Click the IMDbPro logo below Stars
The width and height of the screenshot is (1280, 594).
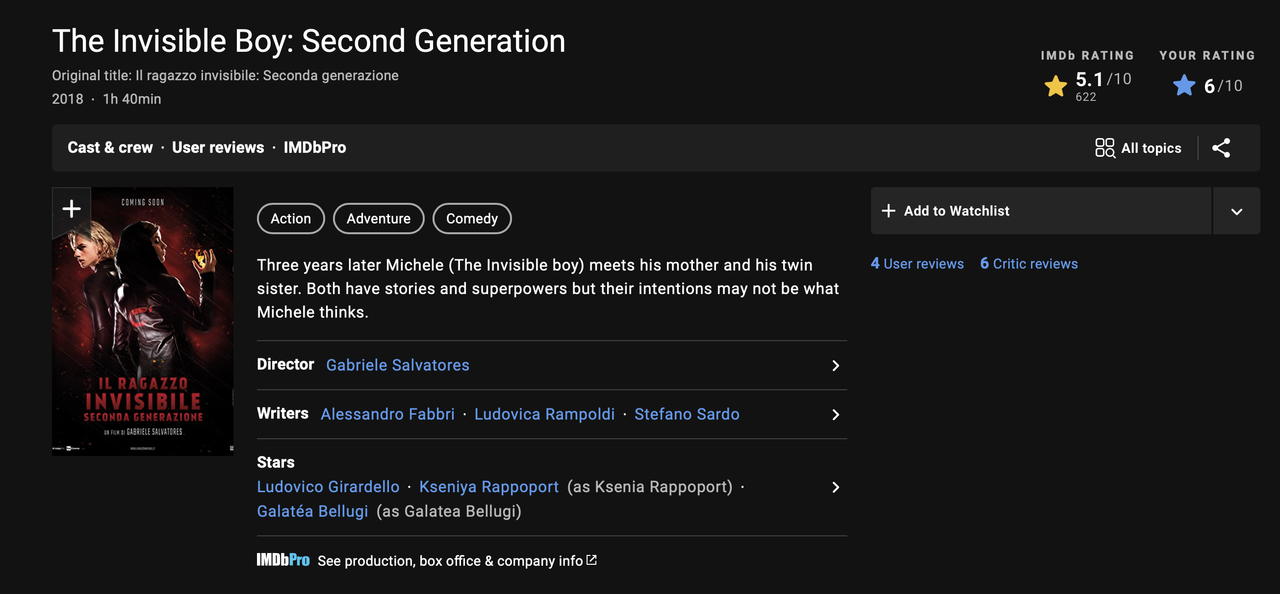pos(283,561)
